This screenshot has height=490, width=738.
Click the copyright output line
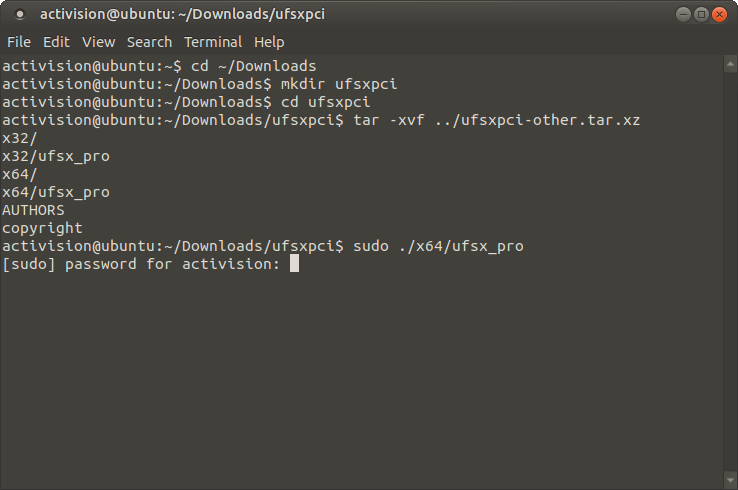(42, 228)
